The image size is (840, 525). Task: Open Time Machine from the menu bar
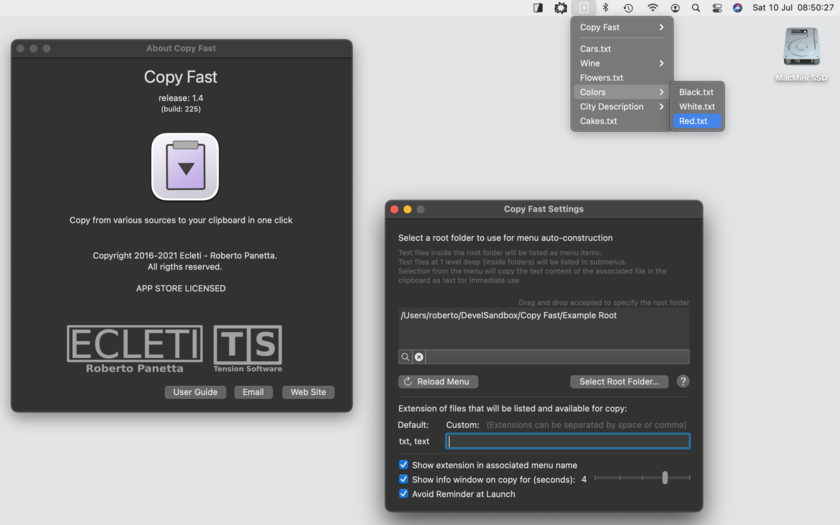[x=628, y=8]
